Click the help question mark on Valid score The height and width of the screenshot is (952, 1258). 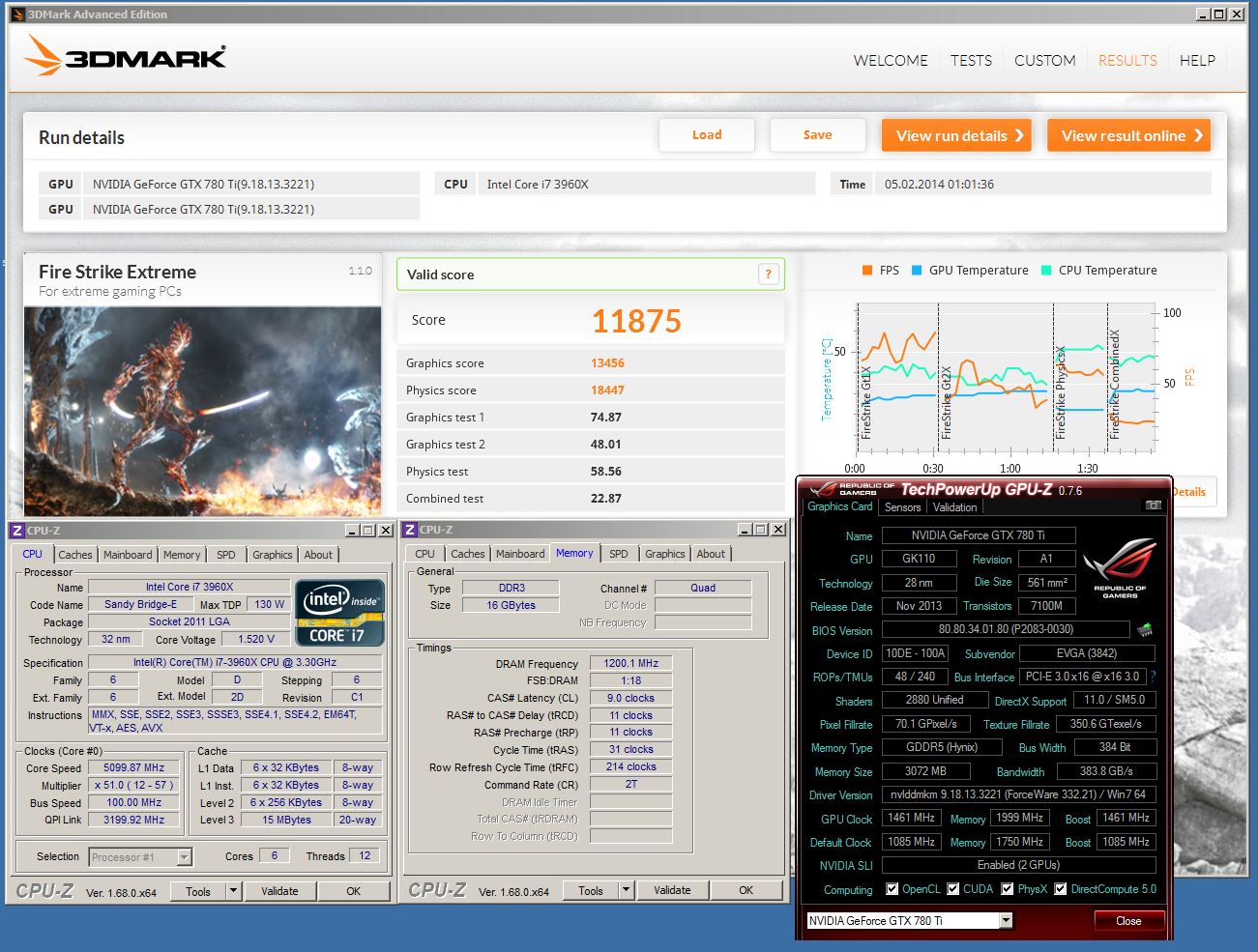pos(769,274)
